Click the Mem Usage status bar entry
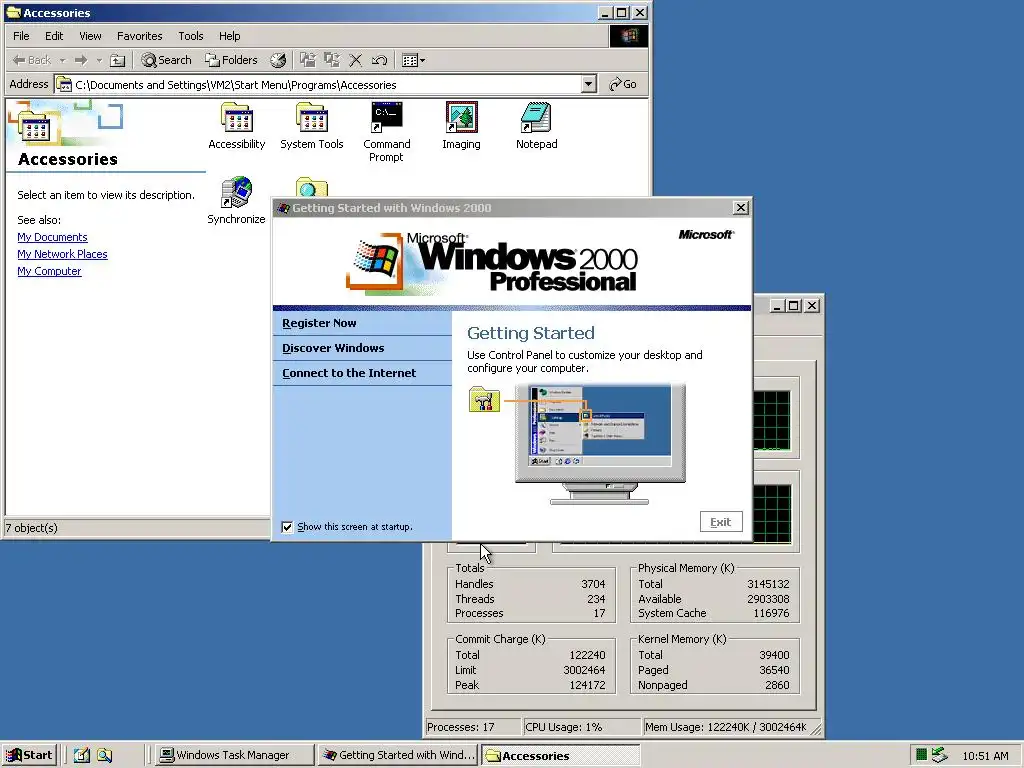This screenshot has width=1024, height=768. (x=725, y=727)
